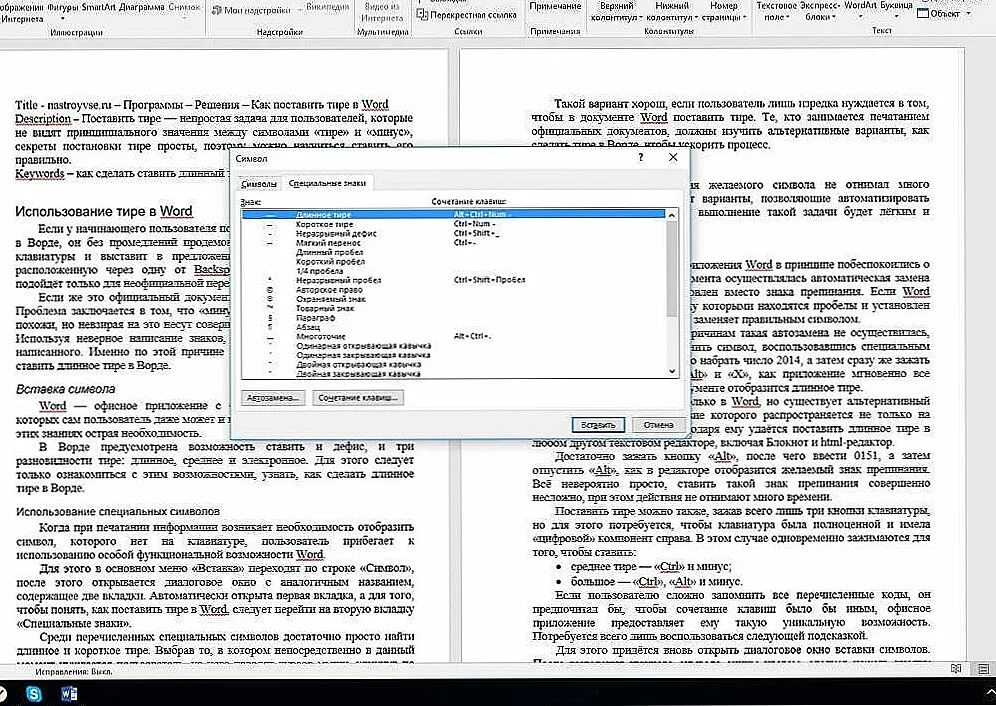
Task: Click Исправления: Выкл. in status bar
Action: [74, 671]
